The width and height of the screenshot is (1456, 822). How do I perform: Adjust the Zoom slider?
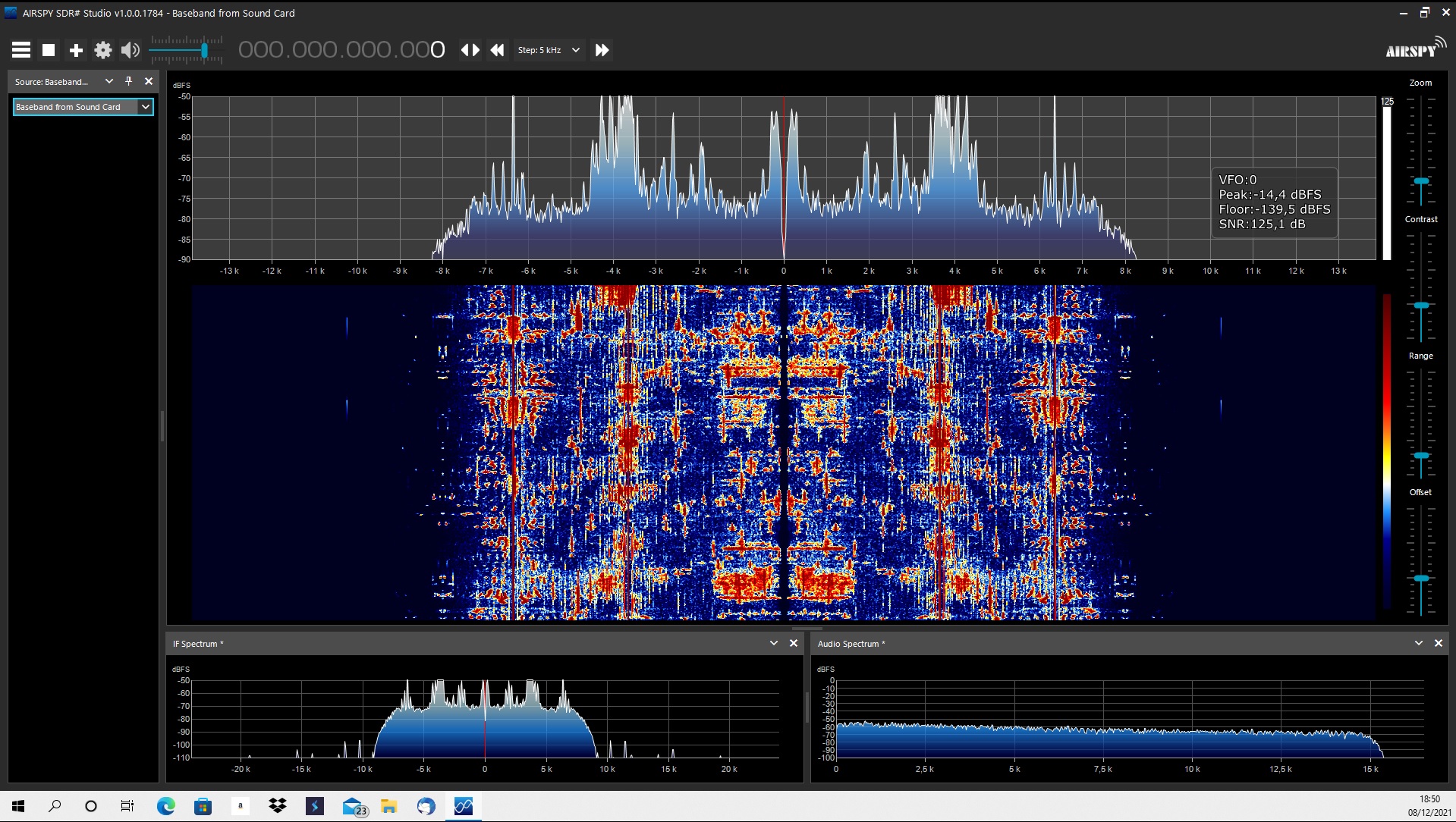(1421, 181)
